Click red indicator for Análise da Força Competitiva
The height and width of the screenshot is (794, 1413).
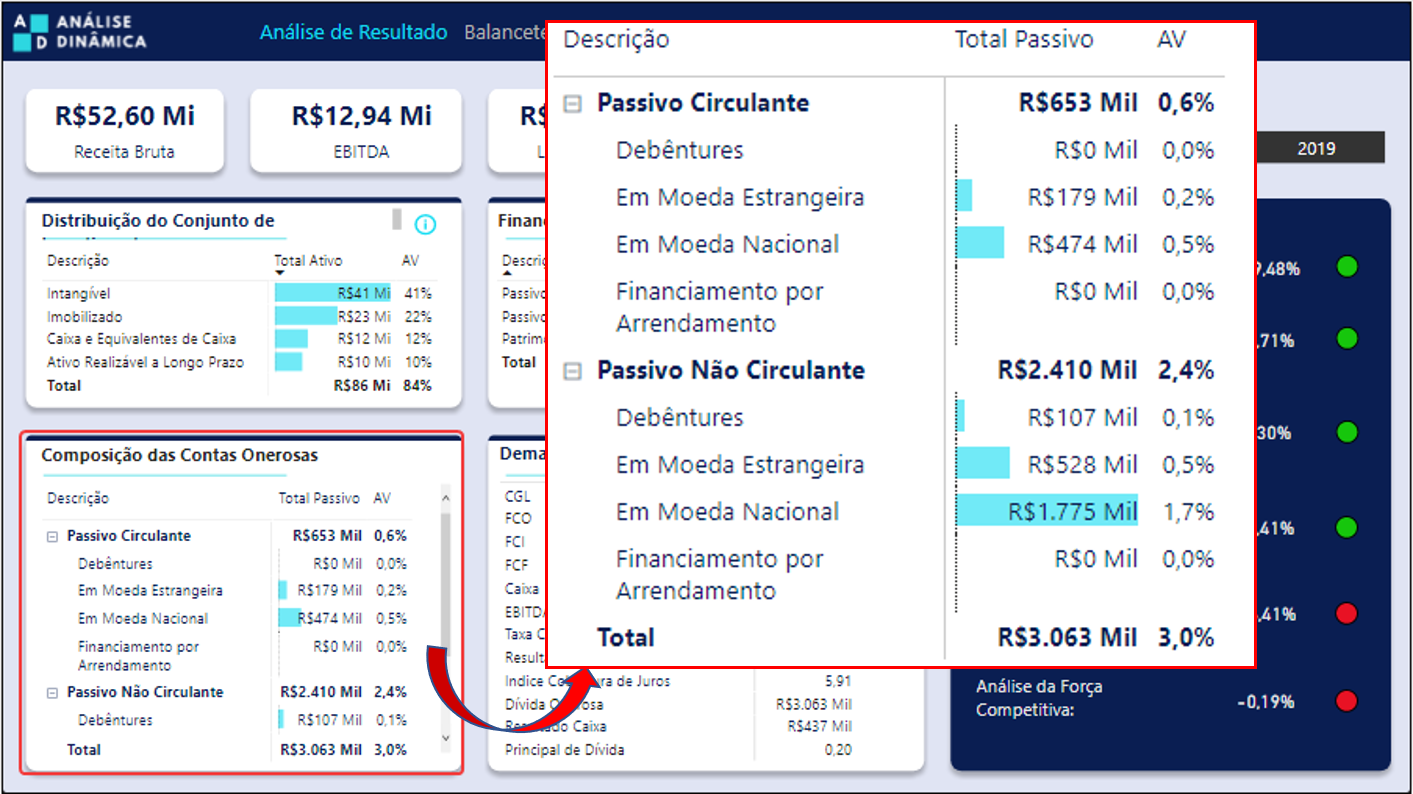click(1347, 701)
